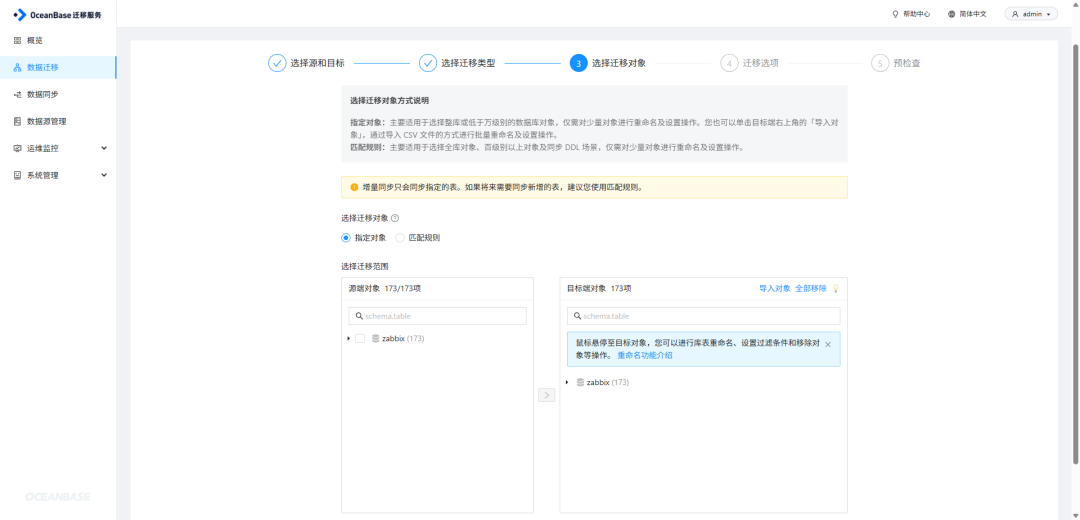Click the 导入对象 link

774,289
